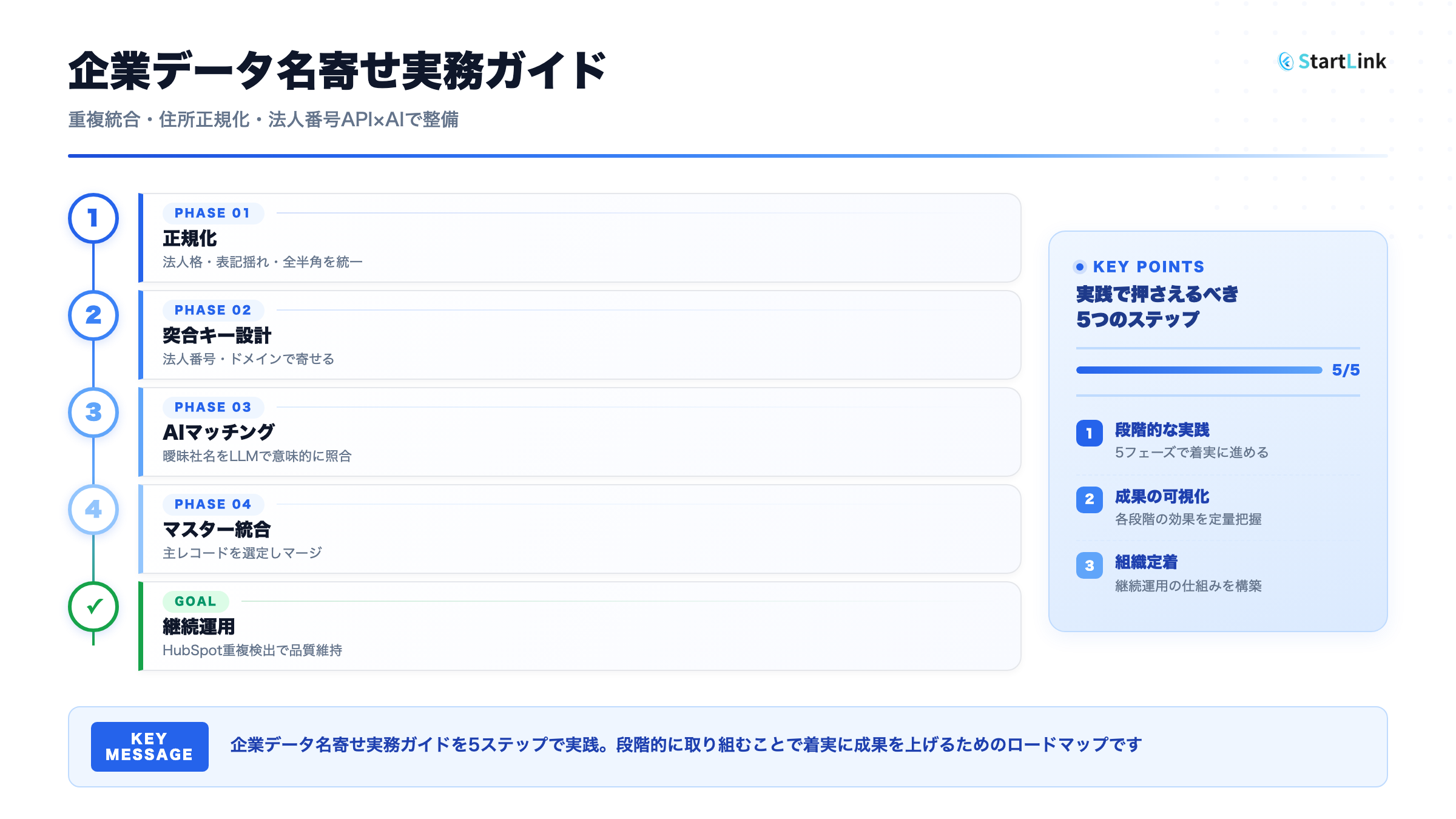Click the green checkmark goal circle
The height and width of the screenshot is (819, 1456).
pos(93,607)
